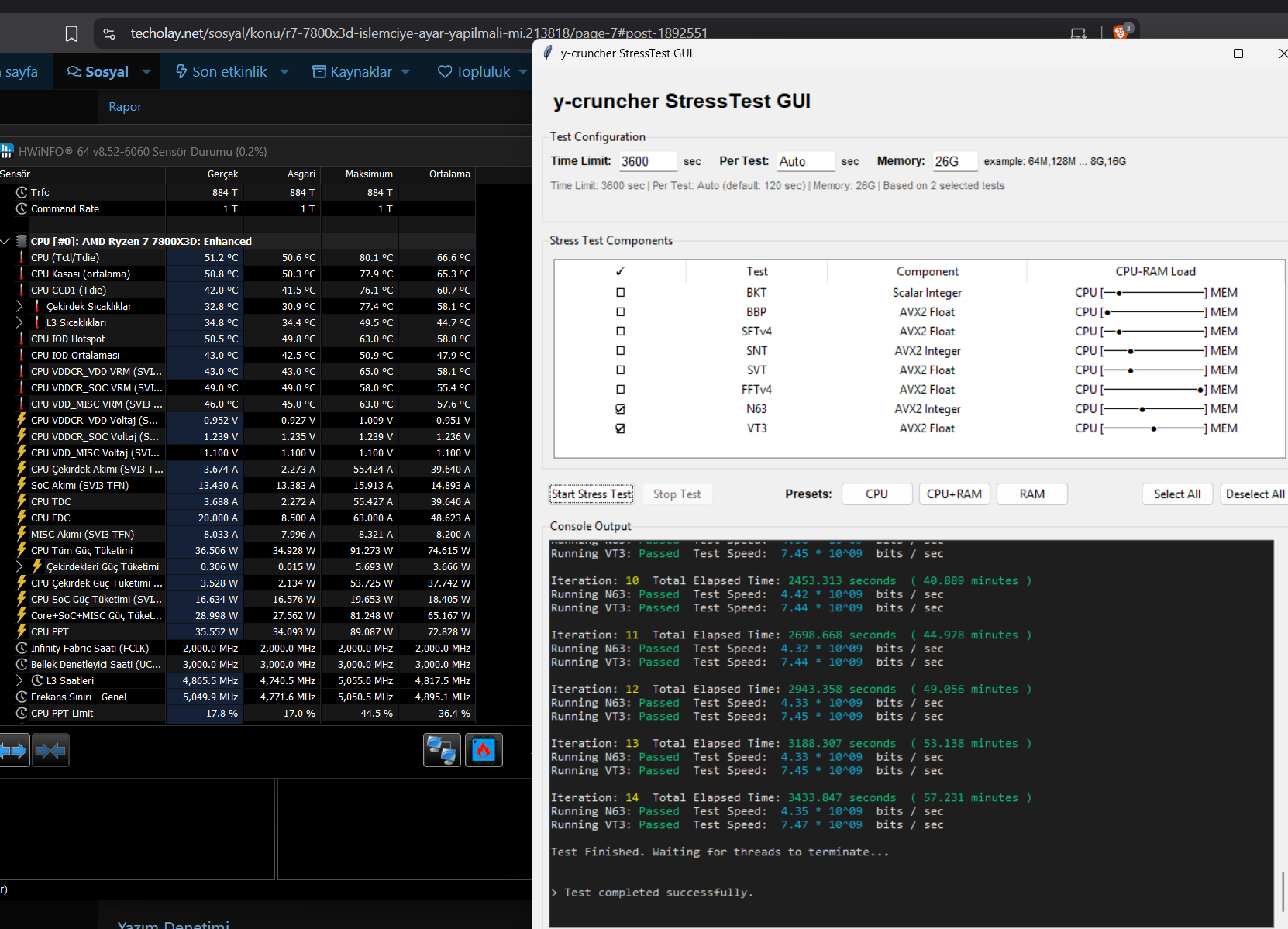Click the bookmark icon in the browser toolbar
Viewport: 1288px width, 929px height.
71,33
